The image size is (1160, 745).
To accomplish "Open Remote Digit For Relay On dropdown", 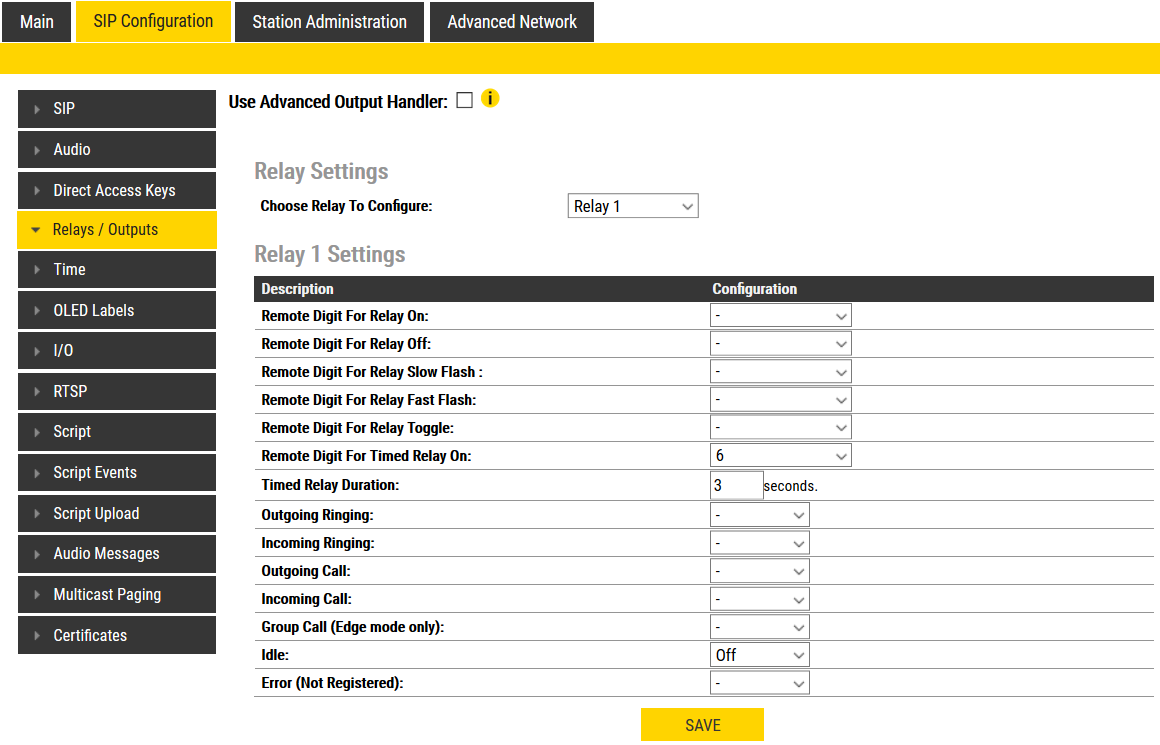I will 780,316.
